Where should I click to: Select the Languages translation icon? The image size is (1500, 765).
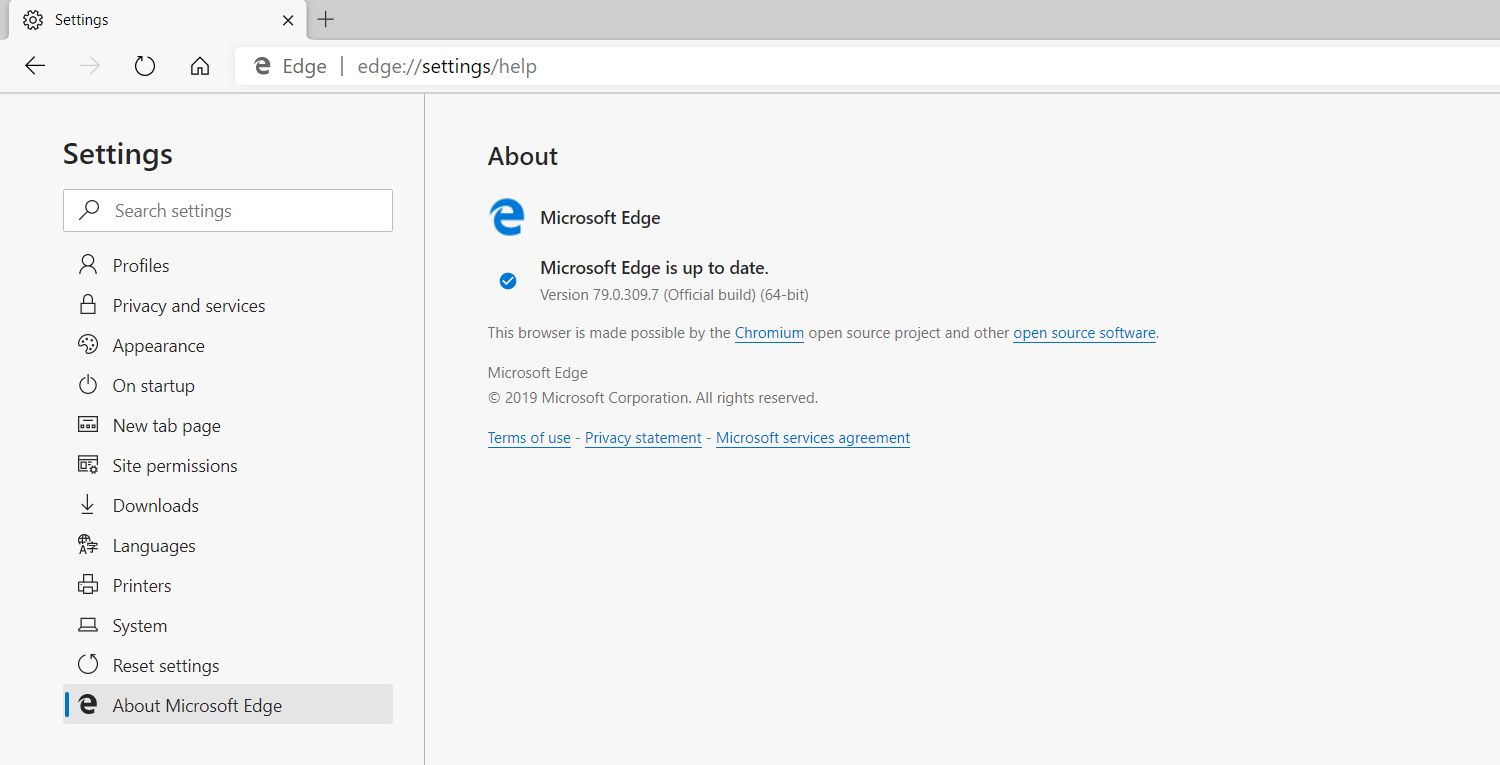tap(87, 545)
